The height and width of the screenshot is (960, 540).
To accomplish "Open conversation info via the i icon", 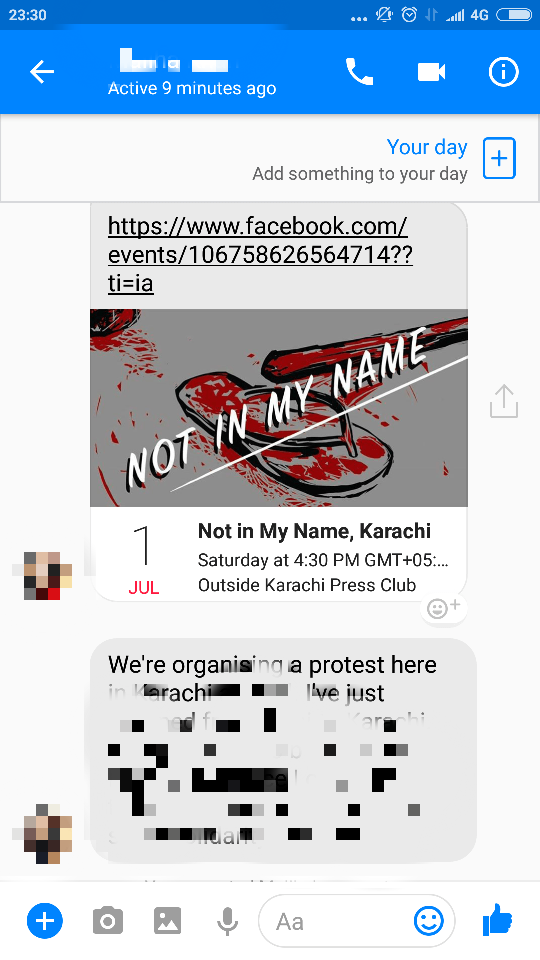I will point(503,72).
